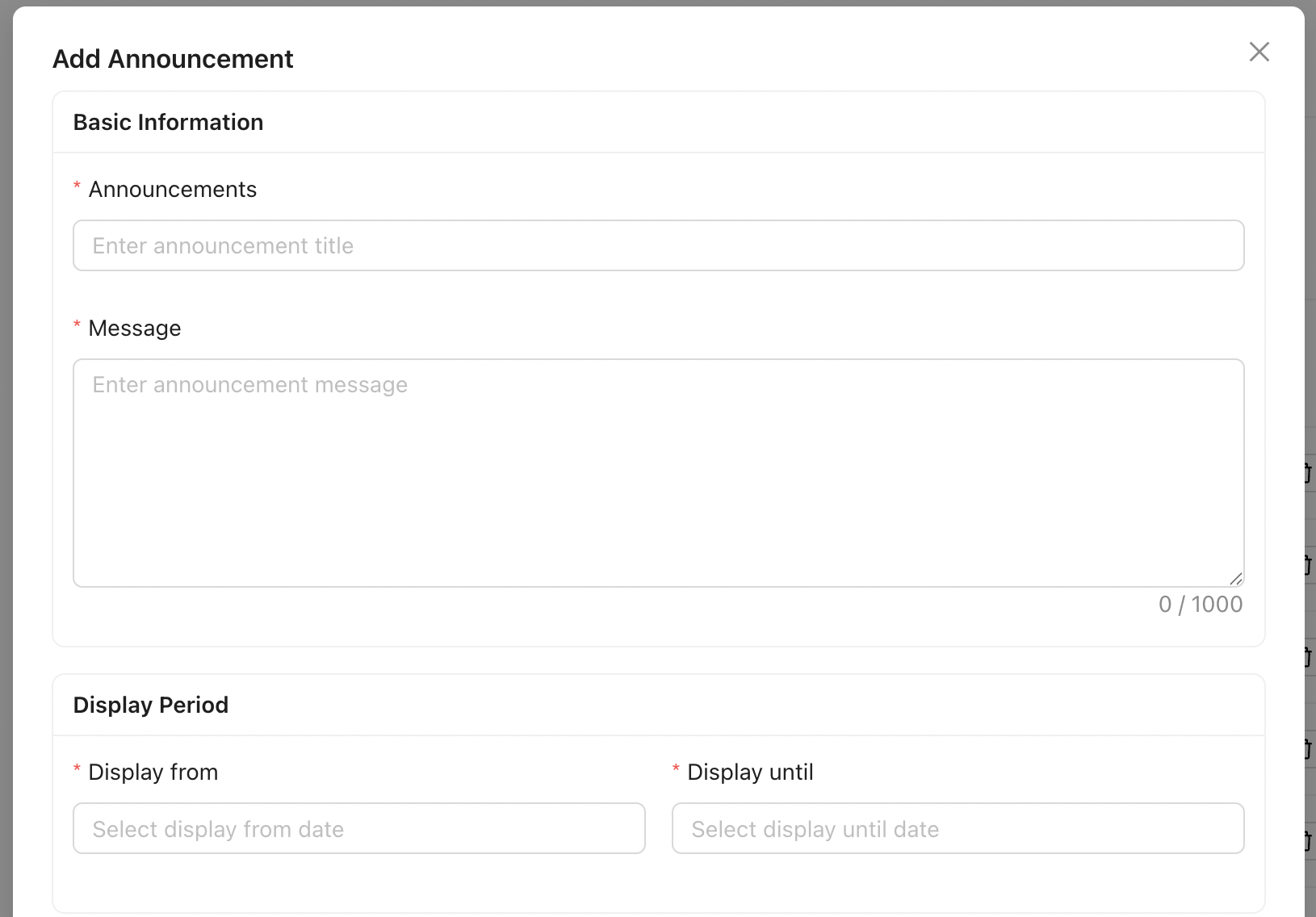Click the Display until label
Screen dimensions: 1316x917
(x=750, y=772)
